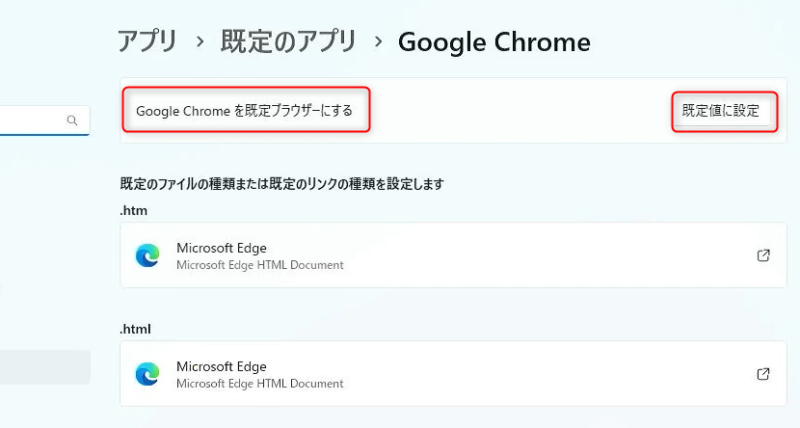Open external-link icon for .html row
The height and width of the screenshot is (428, 800).
click(763, 374)
